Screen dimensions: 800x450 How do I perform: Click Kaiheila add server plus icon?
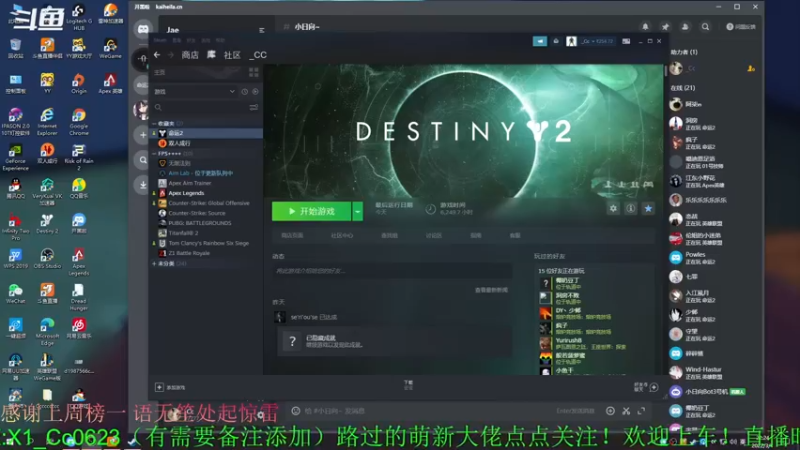coord(143,135)
